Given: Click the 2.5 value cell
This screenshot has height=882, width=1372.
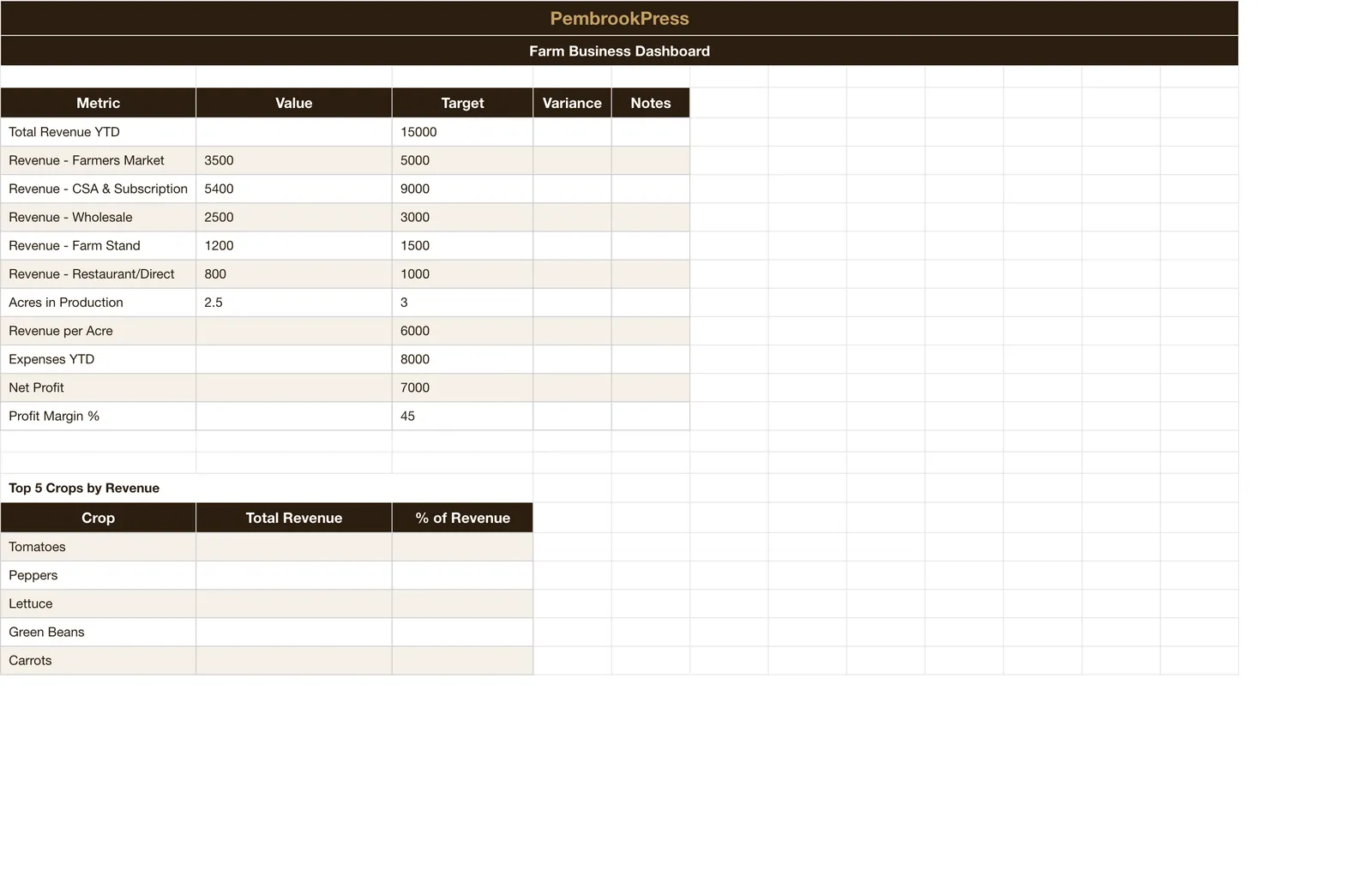Looking at the screenshot, I should tap(293, 302).
